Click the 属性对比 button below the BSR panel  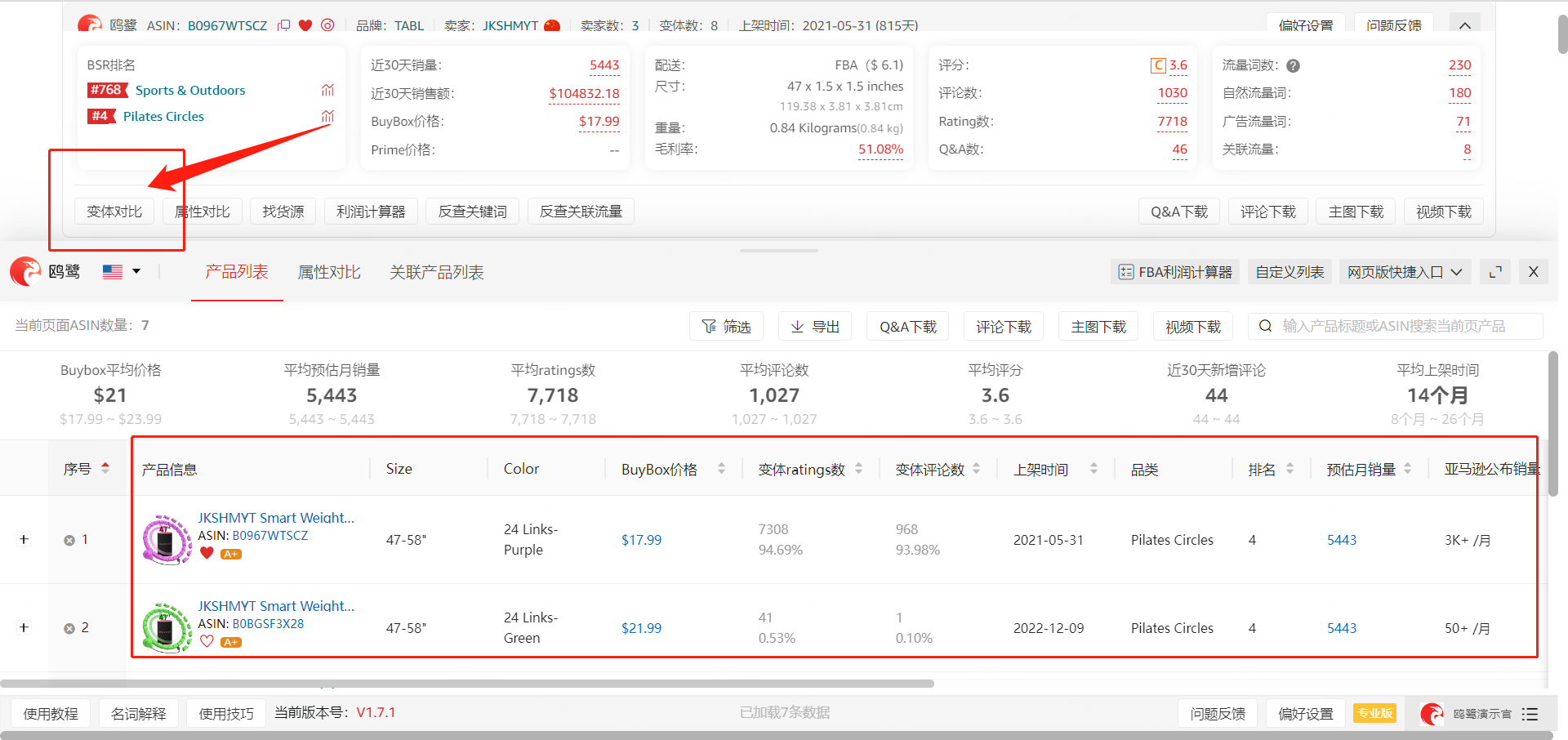point(203,212)
